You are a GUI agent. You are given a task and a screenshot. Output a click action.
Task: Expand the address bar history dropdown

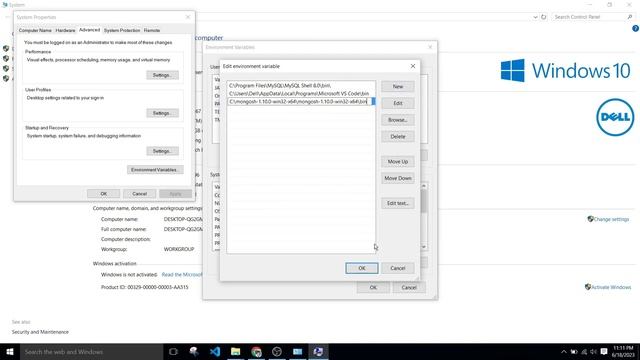(x=535, y=17)
